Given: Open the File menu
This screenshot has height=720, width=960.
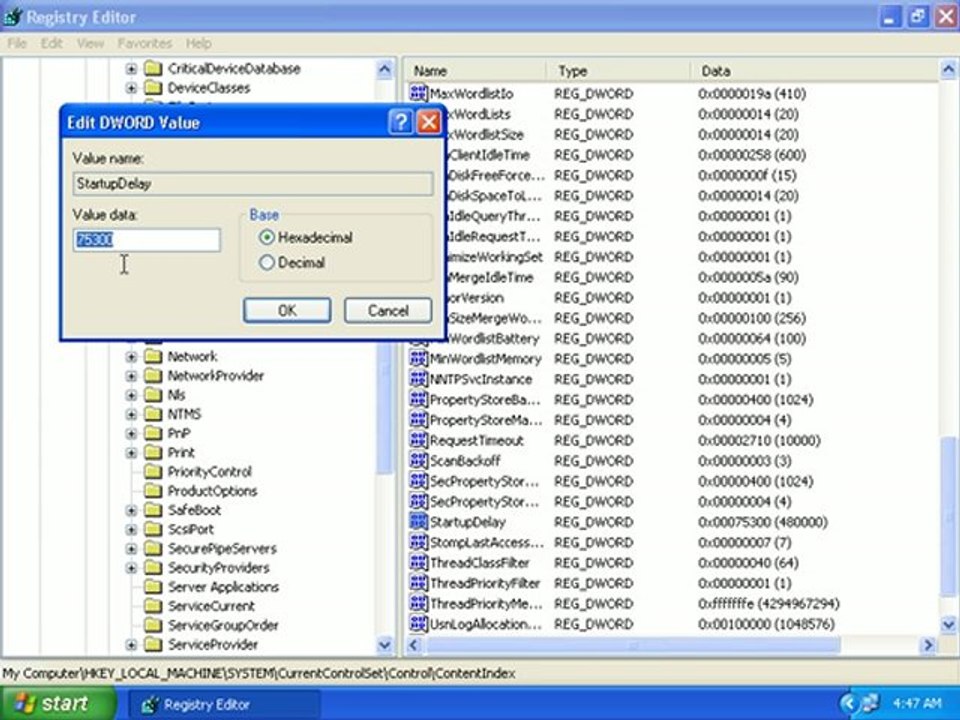Looking at the screenshot, I should (17, 43).
